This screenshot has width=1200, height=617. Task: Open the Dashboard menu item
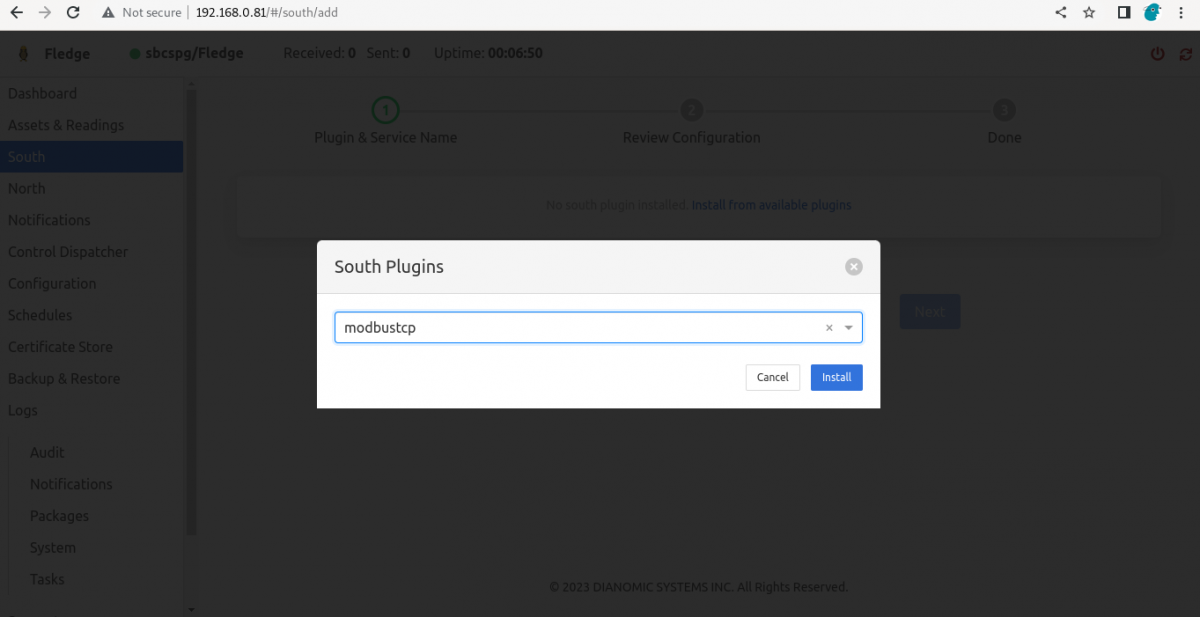pyautogui.click(x=42, y=93)
